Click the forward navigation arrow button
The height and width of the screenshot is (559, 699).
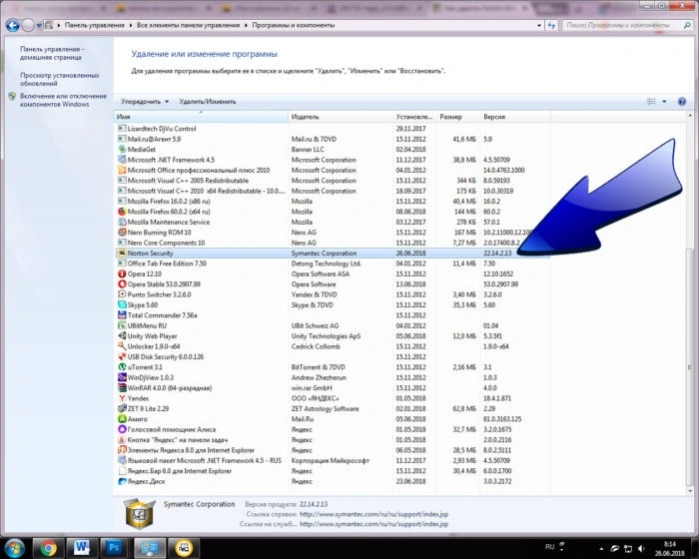coord(28,25)
